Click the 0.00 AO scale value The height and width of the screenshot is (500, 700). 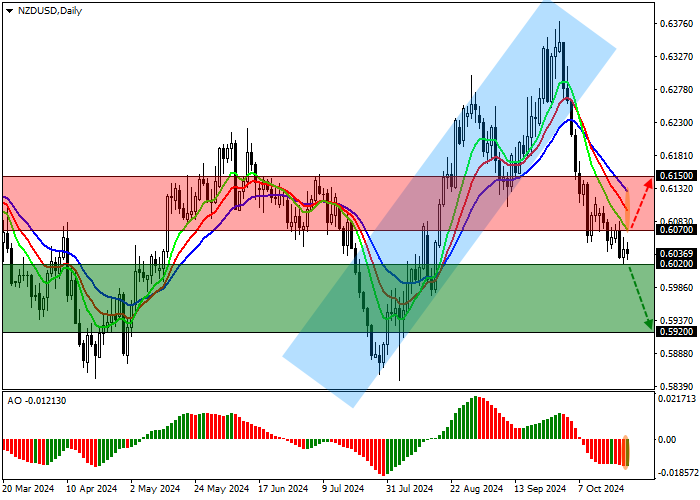click(667, 440)
